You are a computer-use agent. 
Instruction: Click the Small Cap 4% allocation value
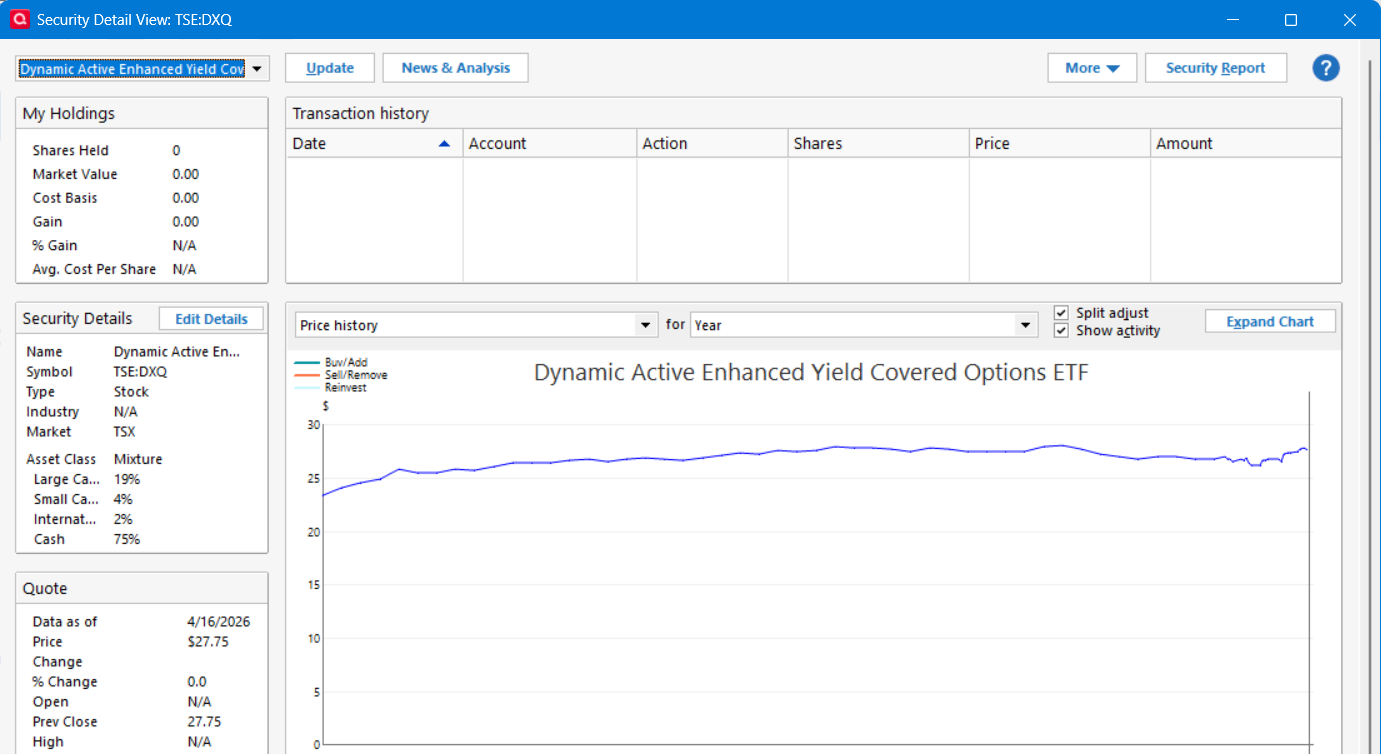[123, 500]
